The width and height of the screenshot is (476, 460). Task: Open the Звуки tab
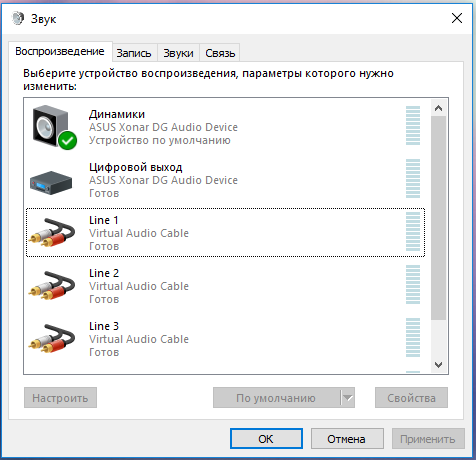[178, 53]
